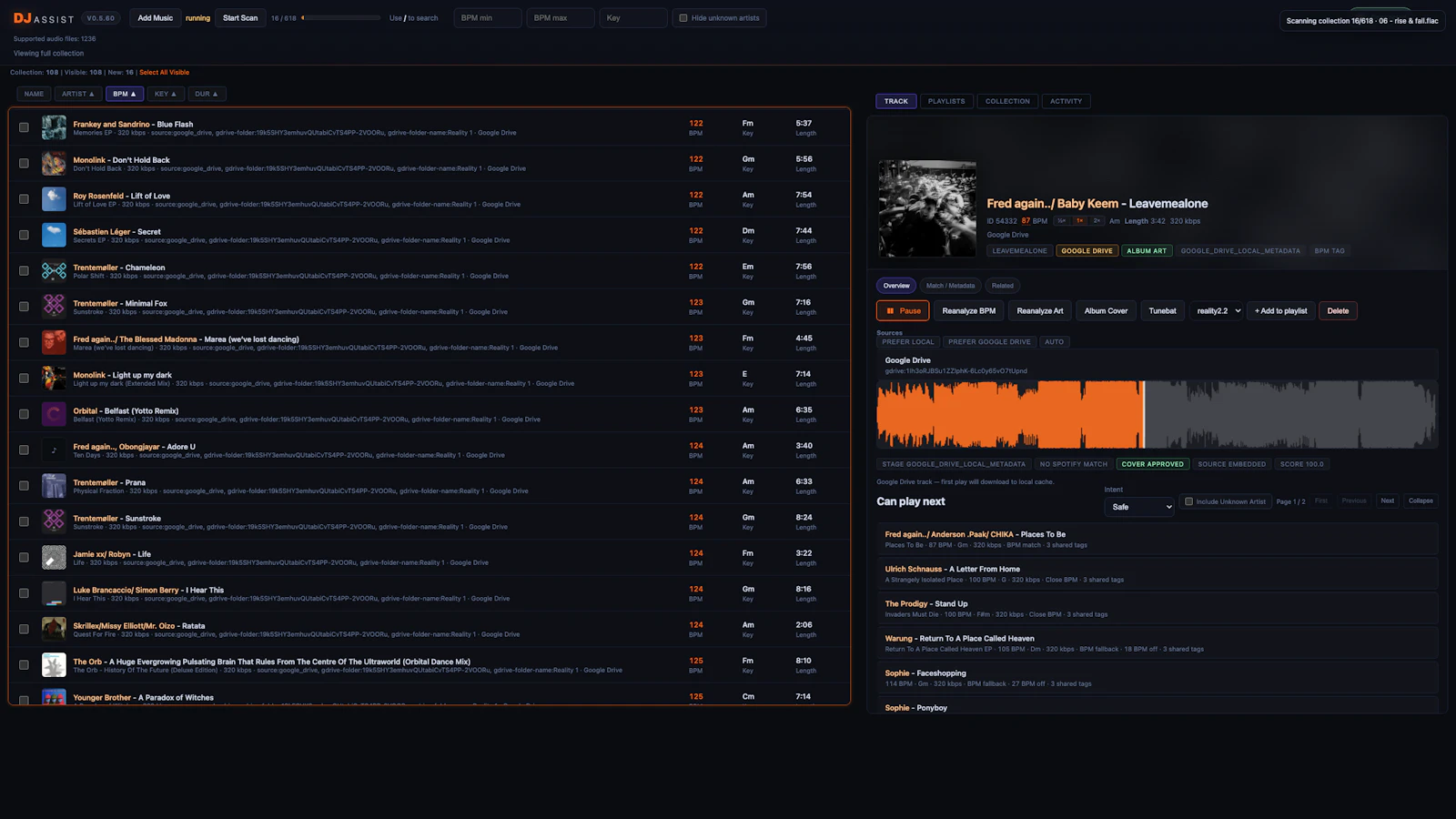
Task: Pause the currently playing track
Action: [x=903, y=311]
